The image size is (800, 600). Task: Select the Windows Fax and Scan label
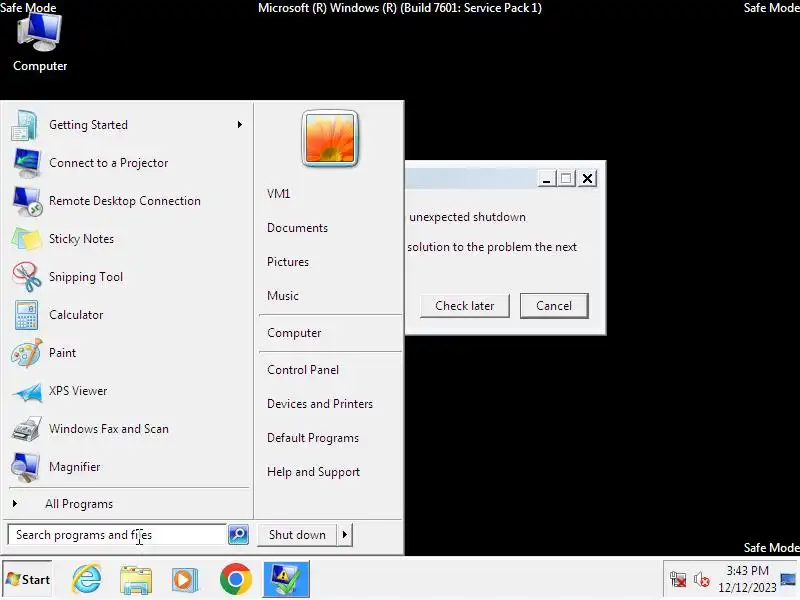(109, 429)
